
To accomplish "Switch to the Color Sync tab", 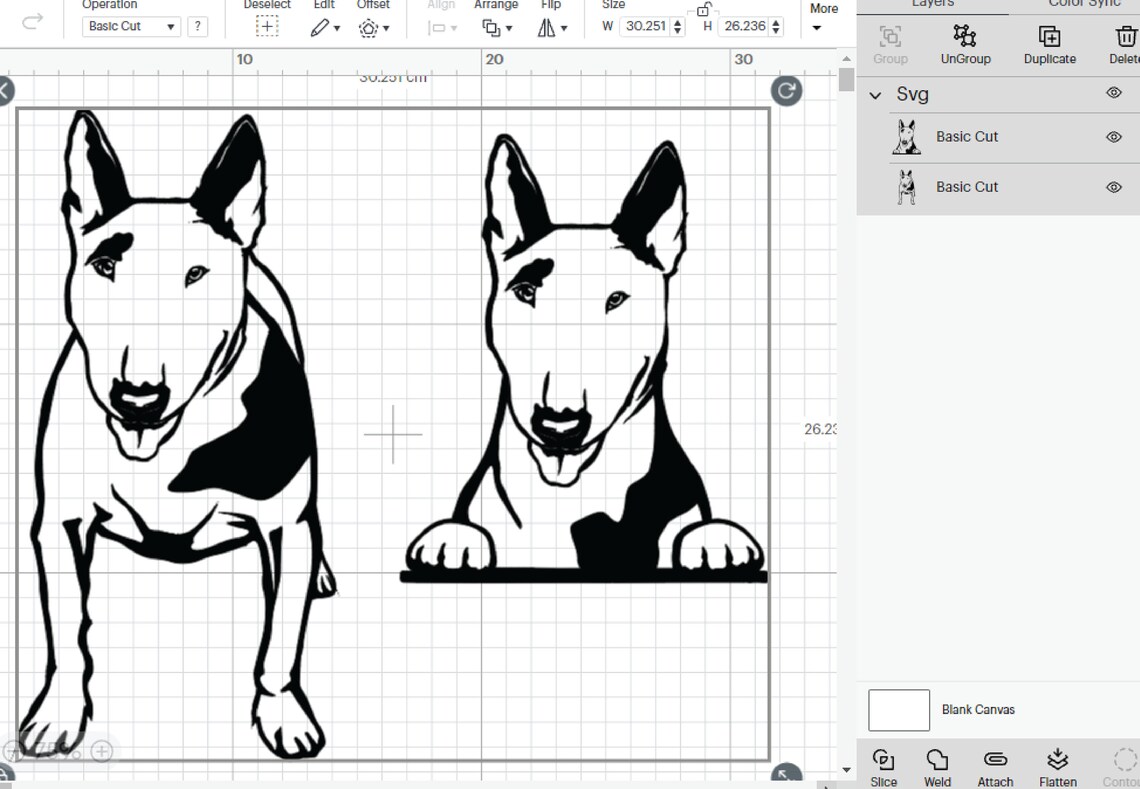I will pyautogui.click(x=1082, y=4).
